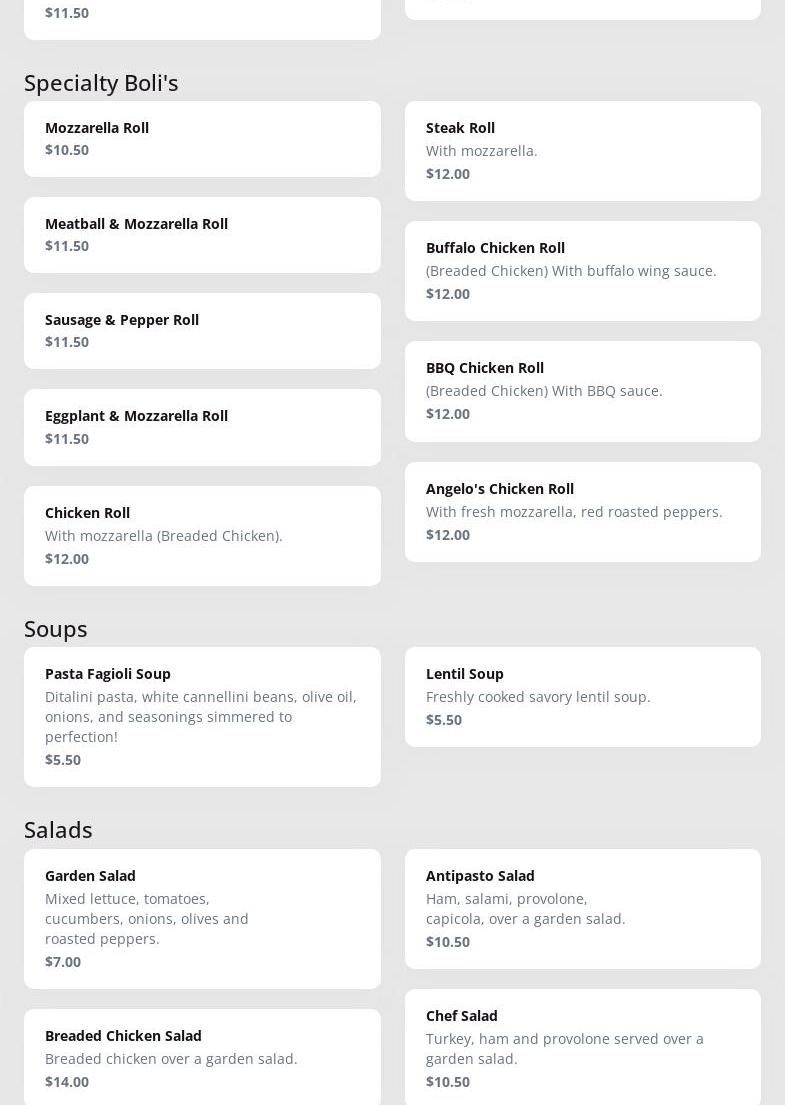This screenshot has width=785, height=1105.
Task: Open the Lentil Soup item
Action: click(x=582, y=696)
